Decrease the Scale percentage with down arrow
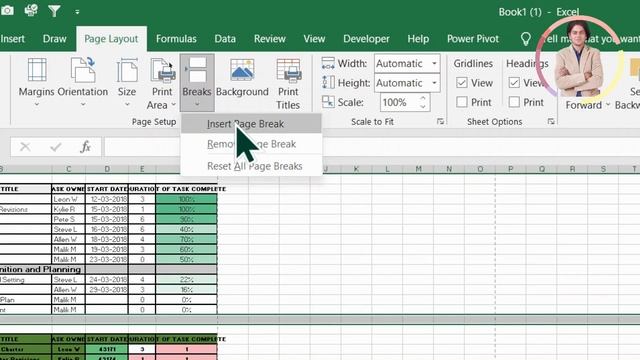Image resolution: width=640 pixels, height=360 pixels. pos(422,107)
